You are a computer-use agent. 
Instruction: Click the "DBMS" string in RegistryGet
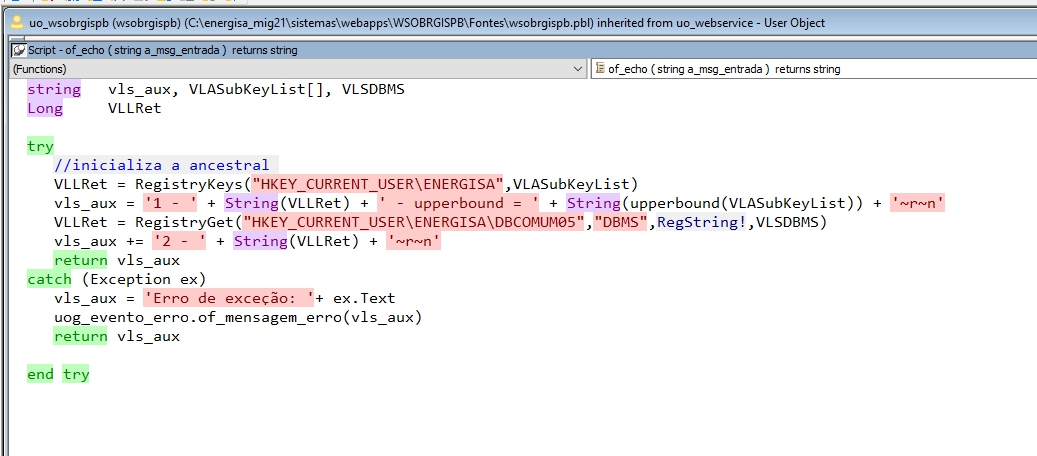[x=621, y=222]
